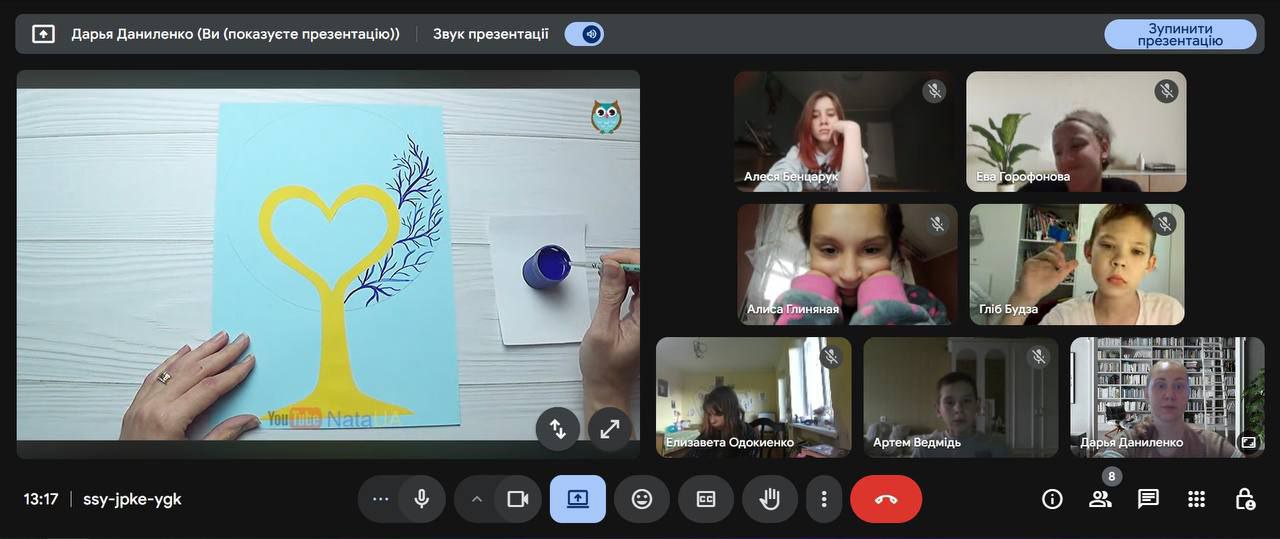Leave the call with red hang-up button
The height and width of the screenshot is (539, 1280).
click(886, 499)
